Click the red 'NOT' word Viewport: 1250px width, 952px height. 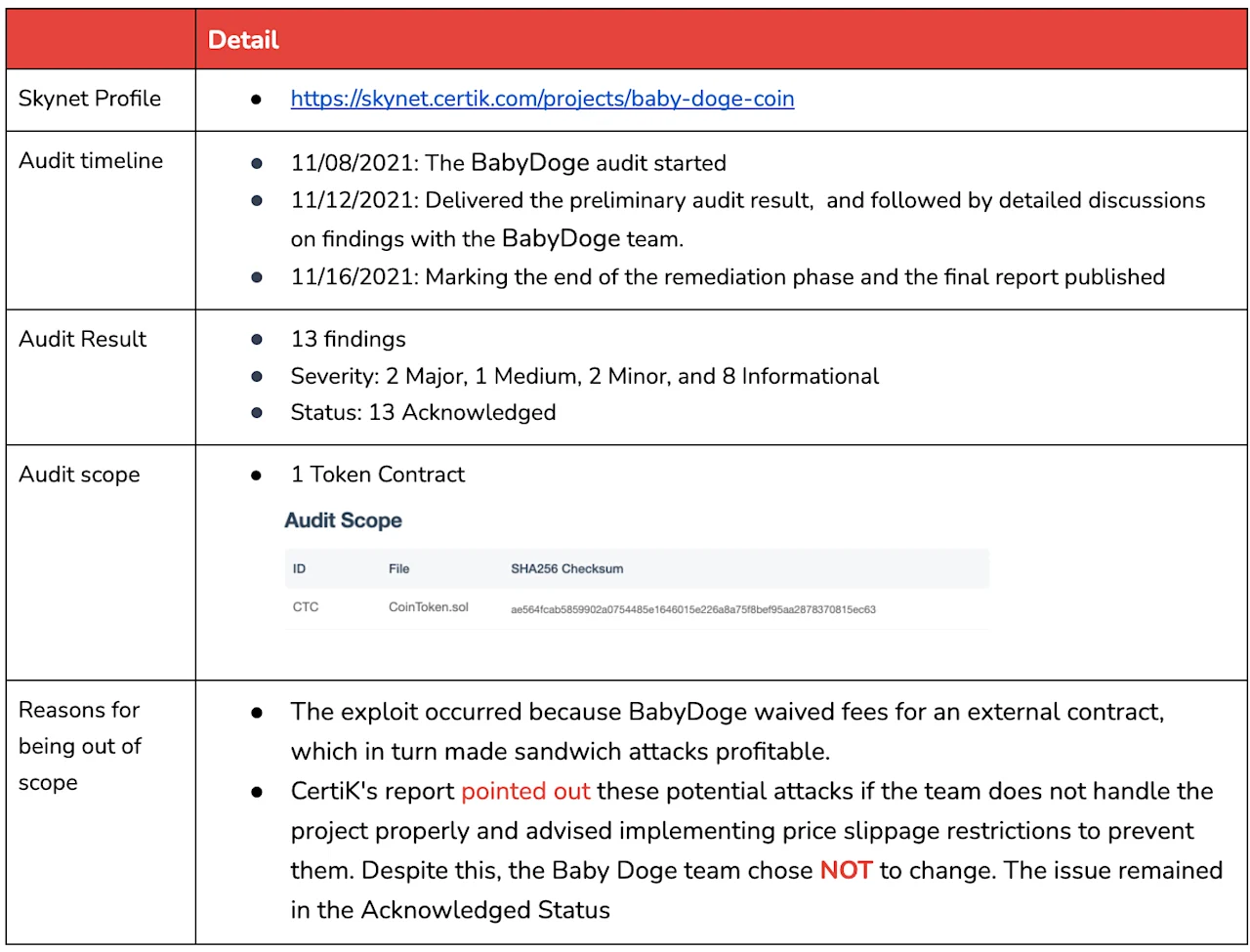(846, 870)
